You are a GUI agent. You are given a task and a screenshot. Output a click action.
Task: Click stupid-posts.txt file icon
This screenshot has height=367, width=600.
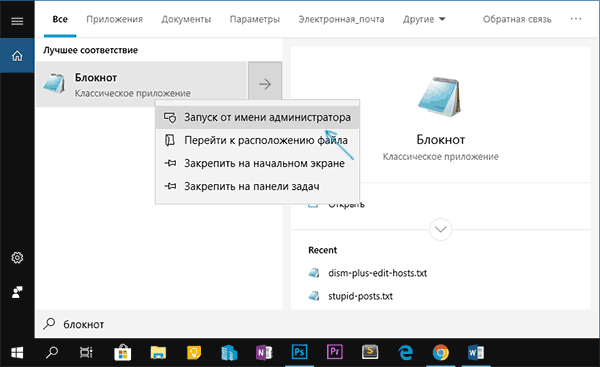coord(314,296)
